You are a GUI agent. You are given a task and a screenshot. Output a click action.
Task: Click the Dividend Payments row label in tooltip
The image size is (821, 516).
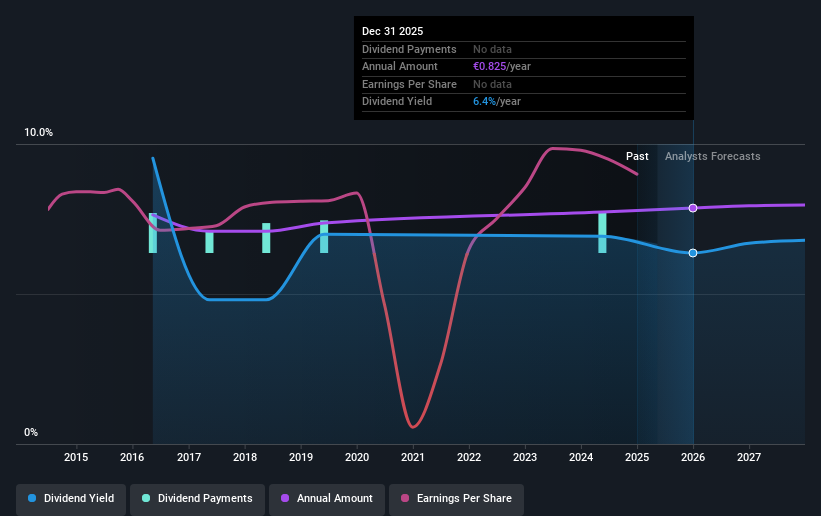click(x=409, y=49)
